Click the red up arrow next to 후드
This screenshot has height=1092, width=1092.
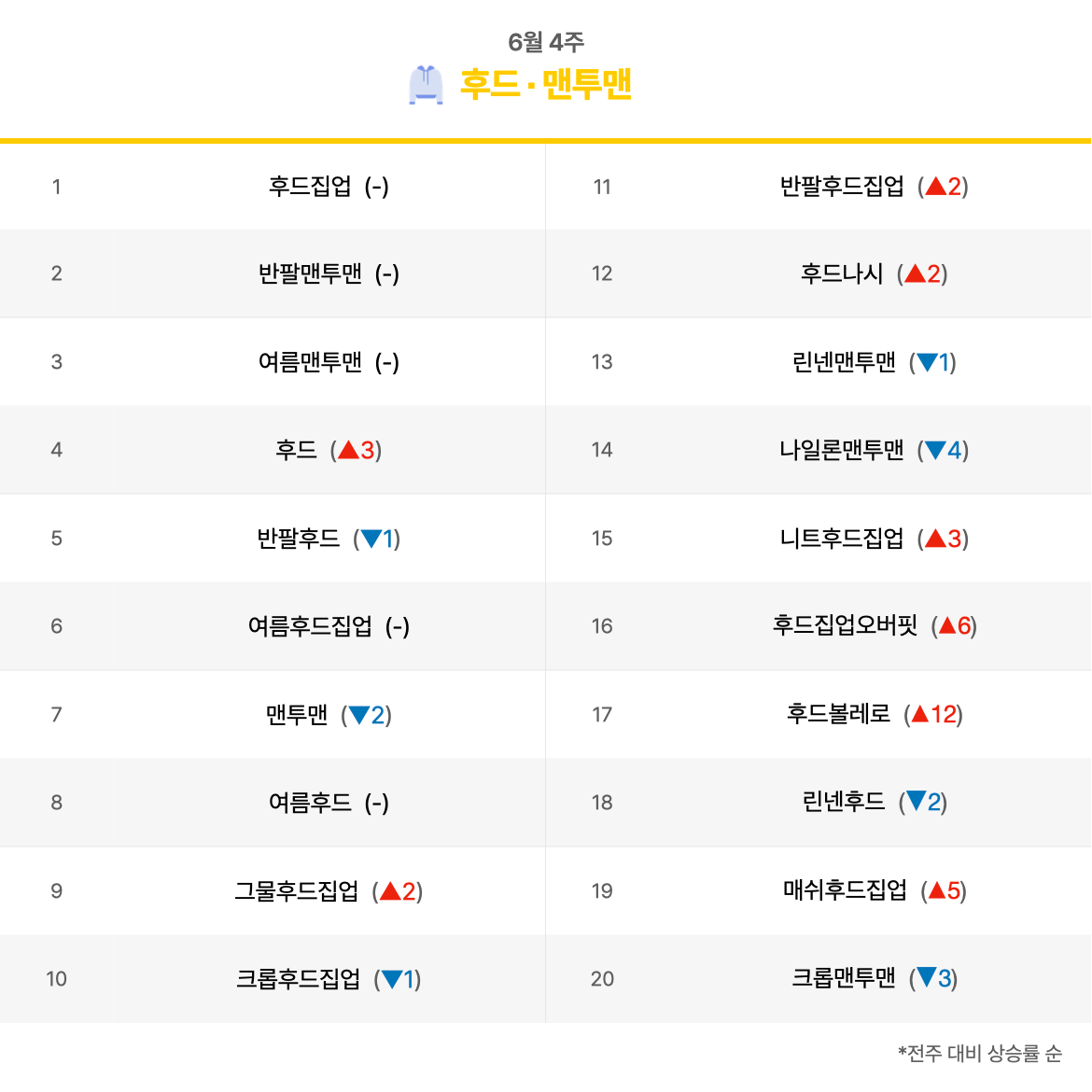tap(348, 450)
